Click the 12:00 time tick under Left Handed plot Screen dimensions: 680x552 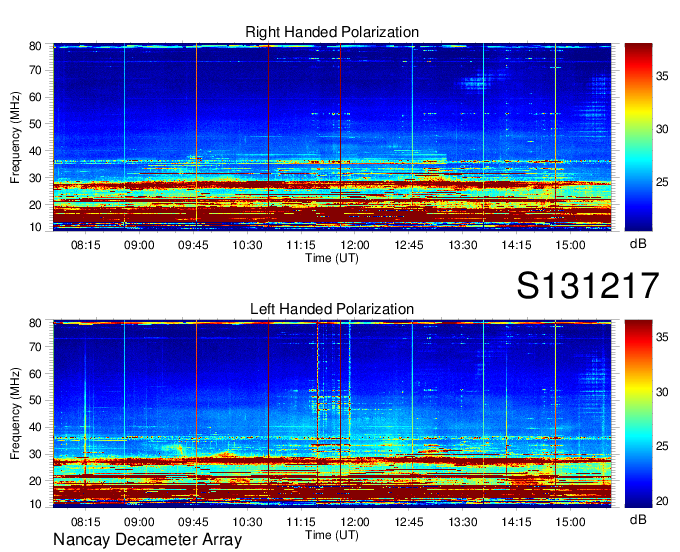[x=355, y=522]
